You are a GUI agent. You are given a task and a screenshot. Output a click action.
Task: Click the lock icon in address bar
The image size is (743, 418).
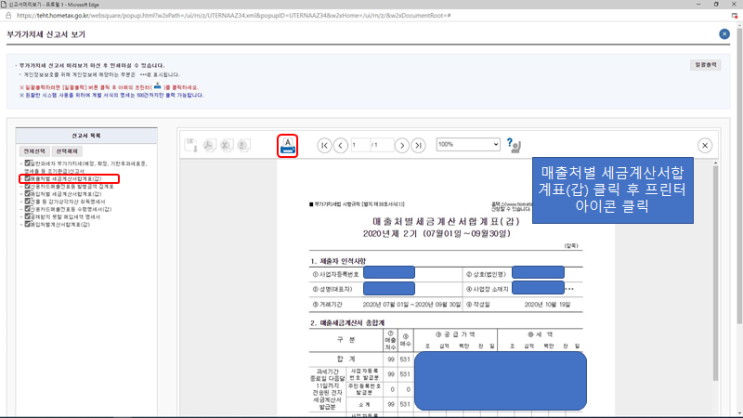pos(8,16)
